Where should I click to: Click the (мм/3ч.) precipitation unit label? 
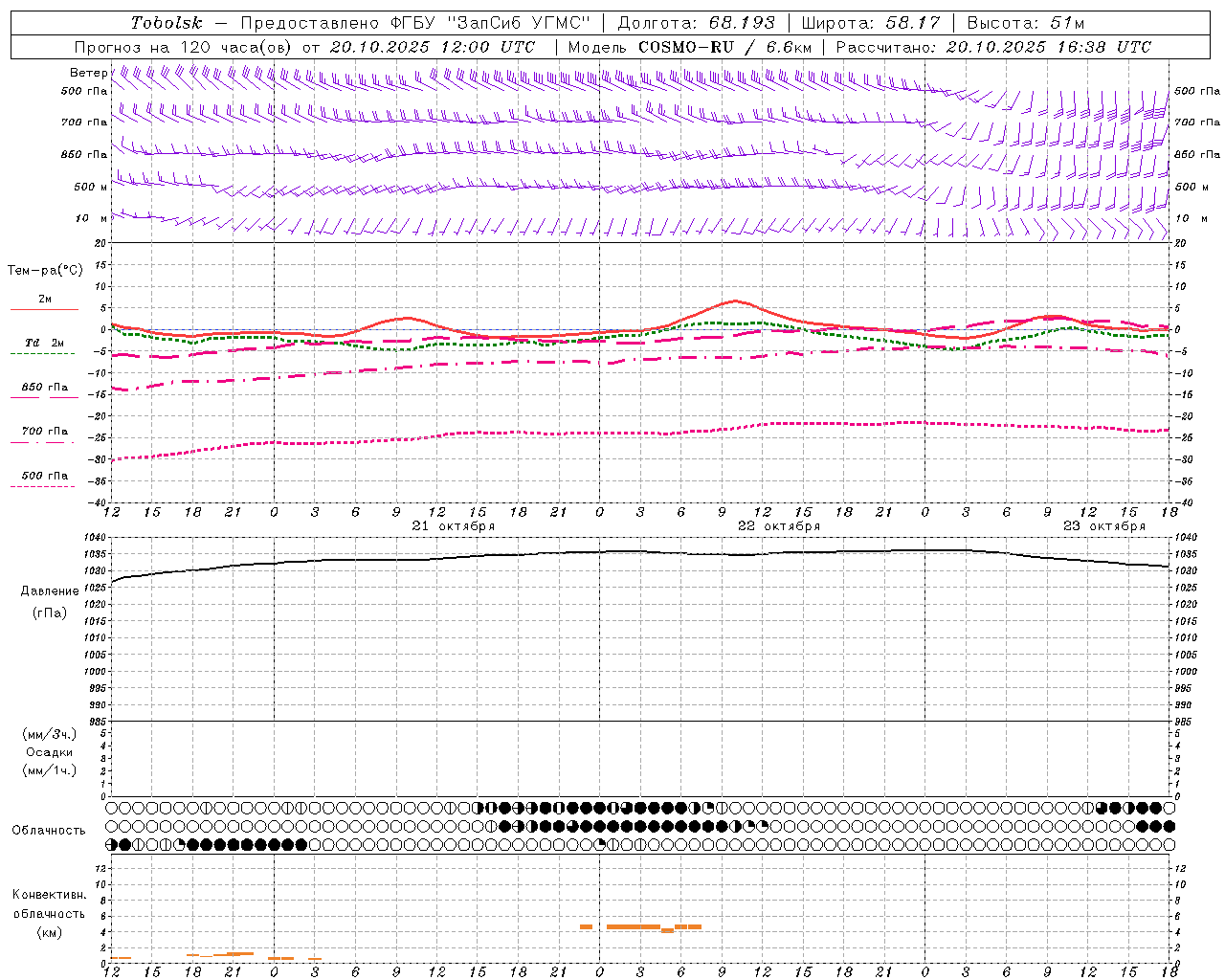pos(50,734)
